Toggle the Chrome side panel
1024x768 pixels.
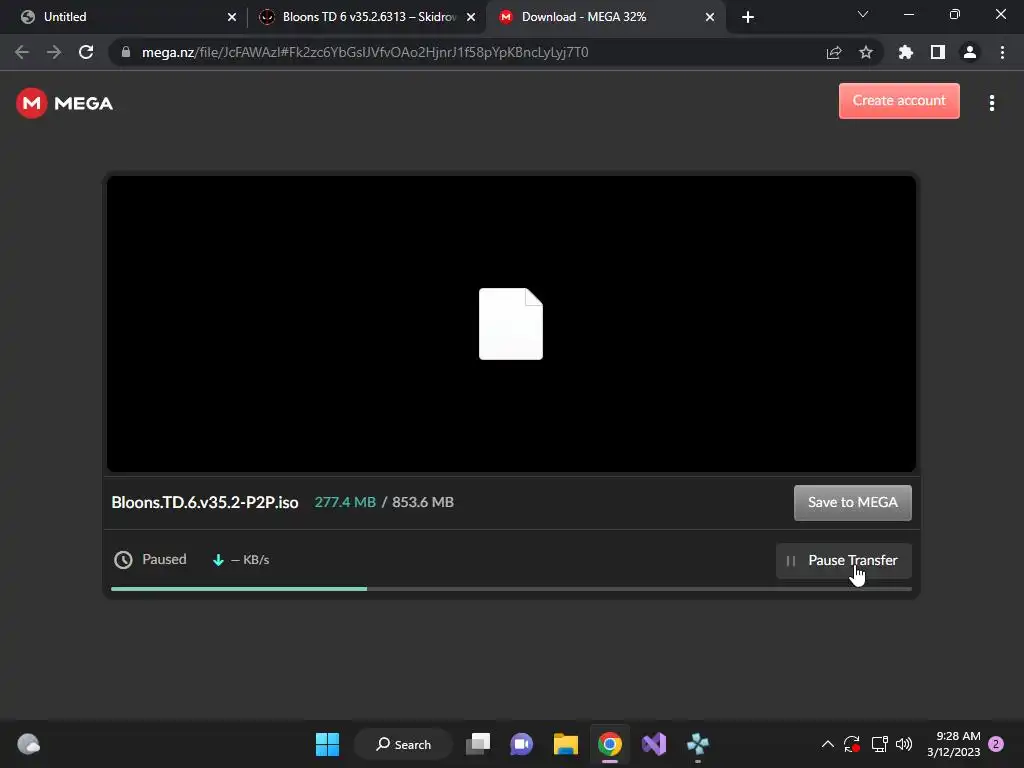(x=938, y=52)
